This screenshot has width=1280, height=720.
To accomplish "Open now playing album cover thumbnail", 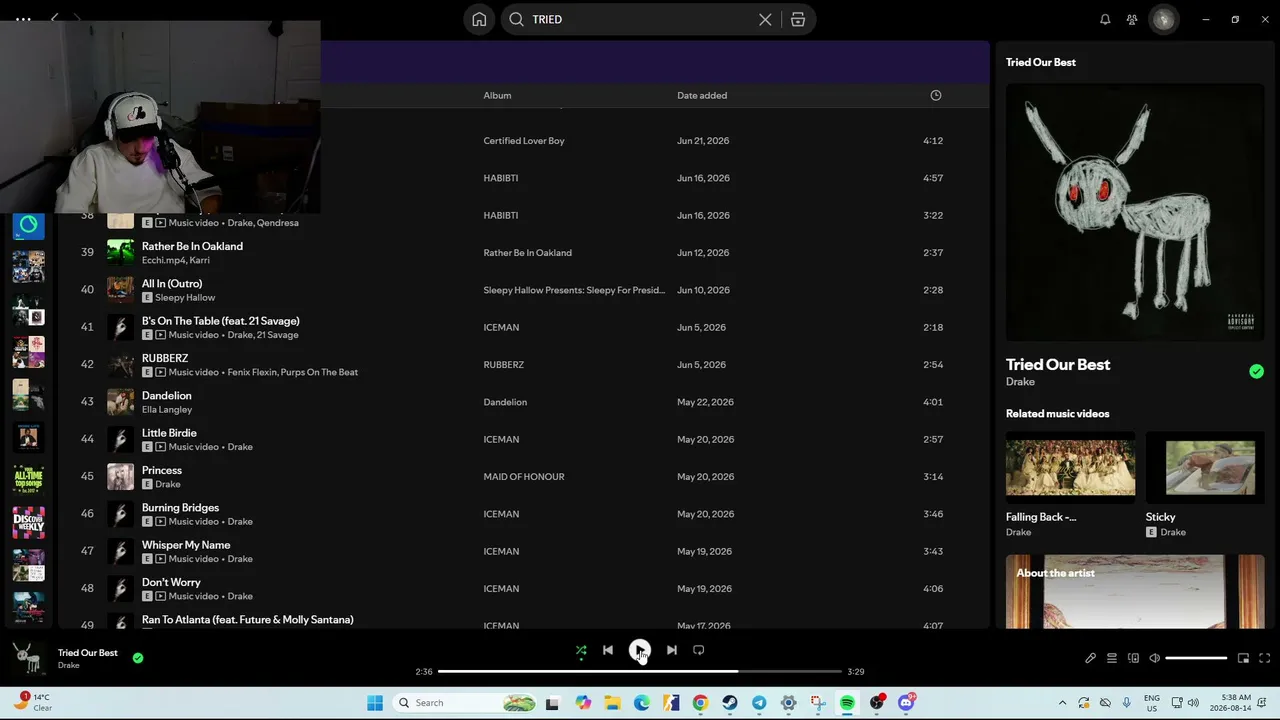I will pos(29,658).
